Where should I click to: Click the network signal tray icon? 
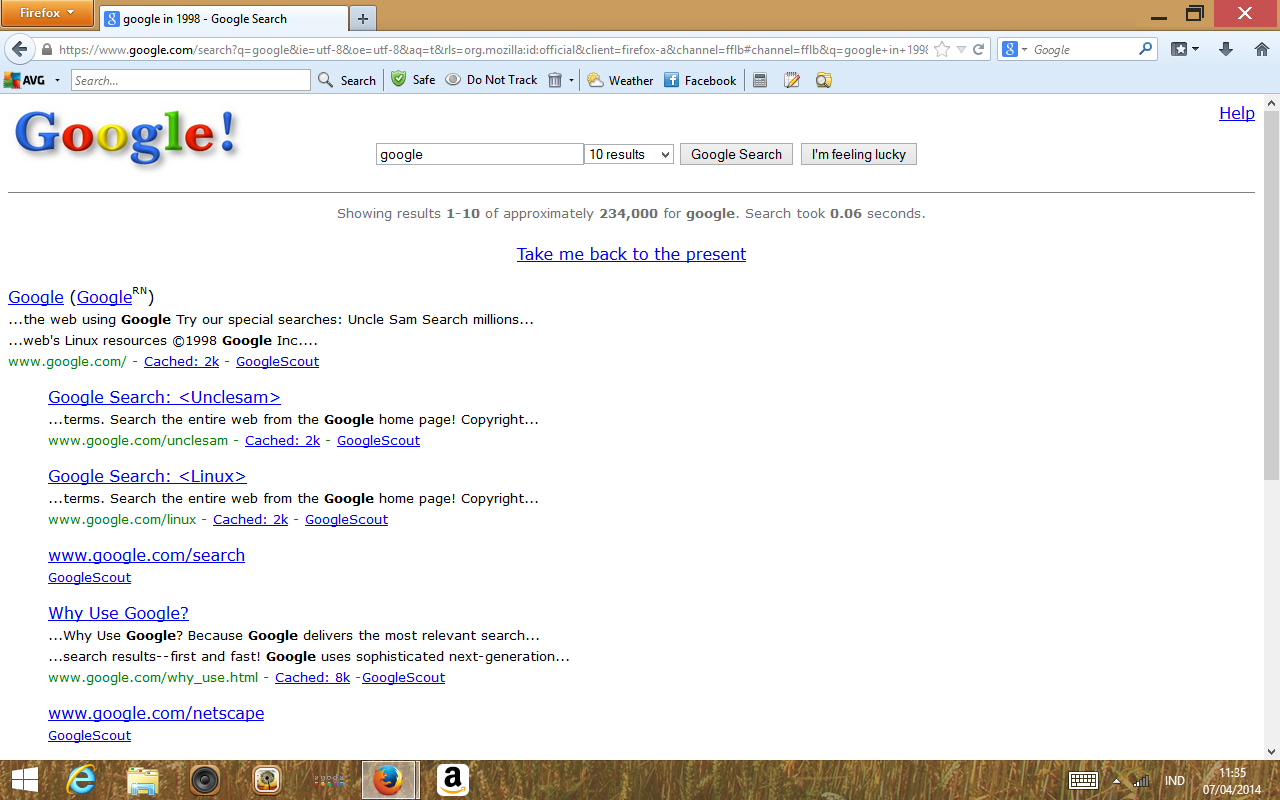[x=1141, y=780]
